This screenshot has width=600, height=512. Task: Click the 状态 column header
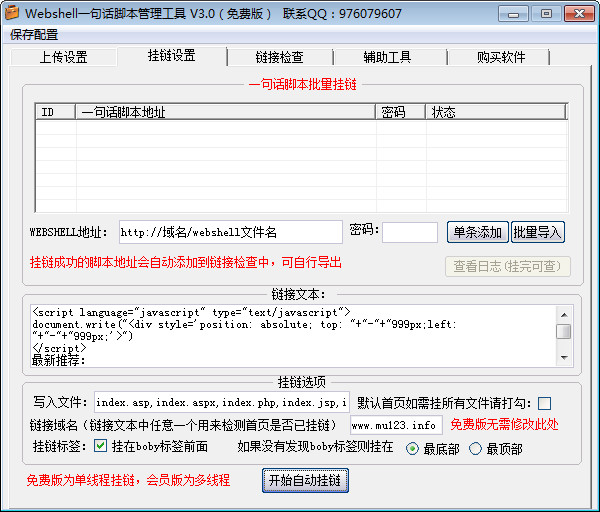pyautogui.click(x=496, y=112)
